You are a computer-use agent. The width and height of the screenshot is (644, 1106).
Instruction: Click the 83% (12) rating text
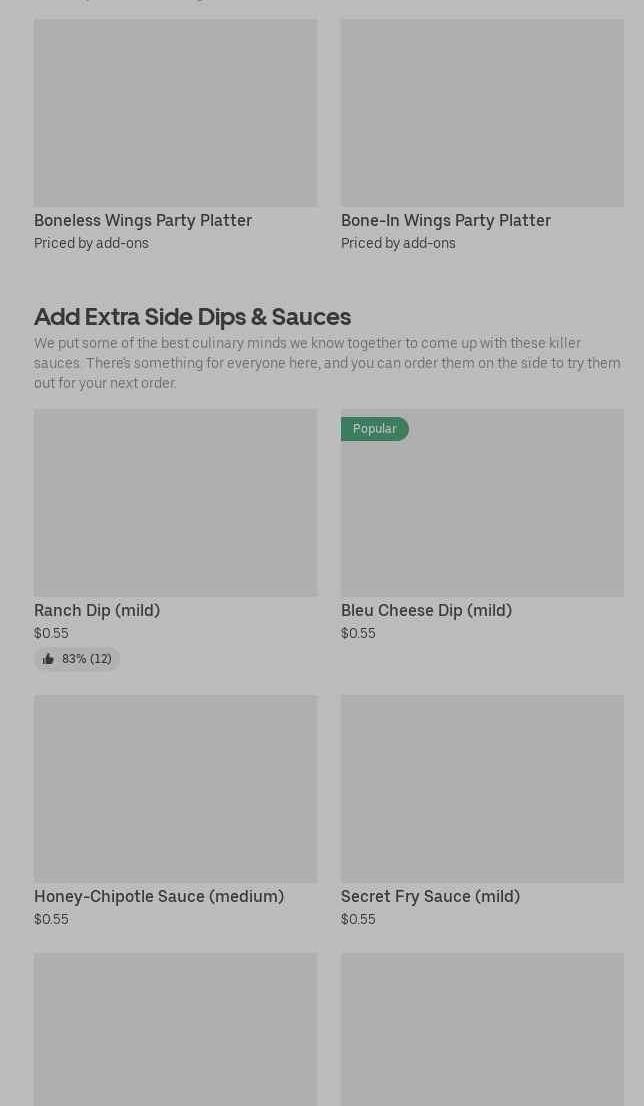pyautogui.click(x=87, y=659)
